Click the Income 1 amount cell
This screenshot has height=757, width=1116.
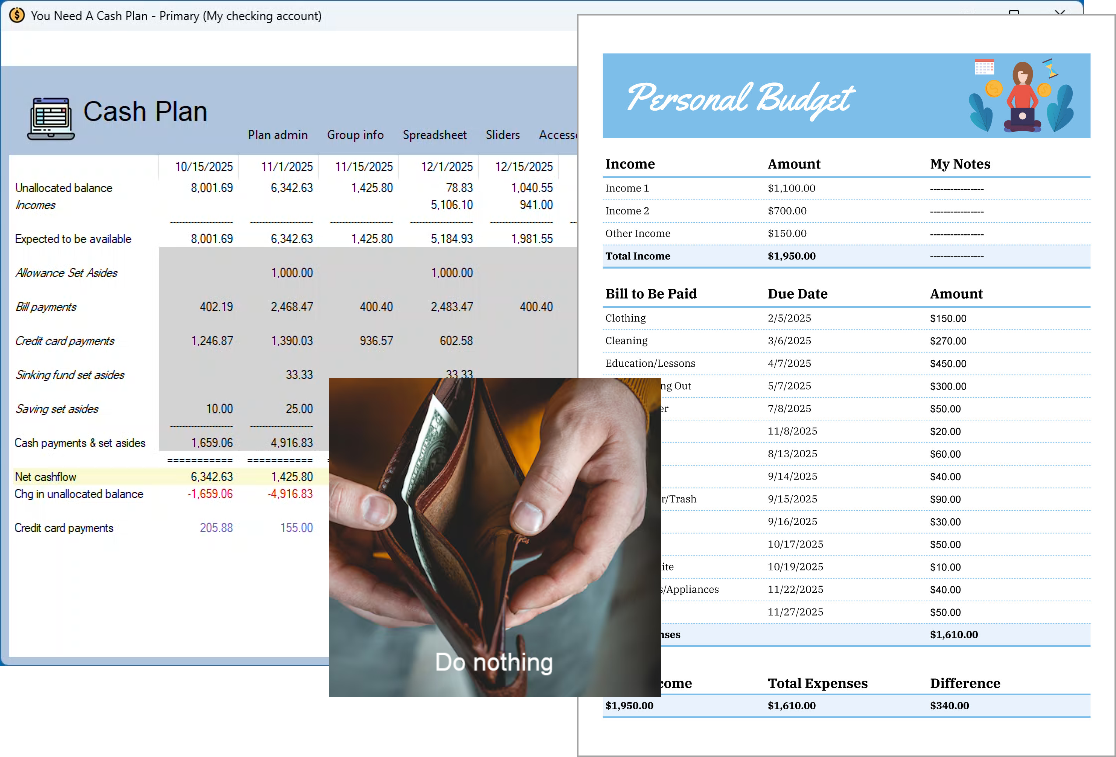tap(791, 187)
